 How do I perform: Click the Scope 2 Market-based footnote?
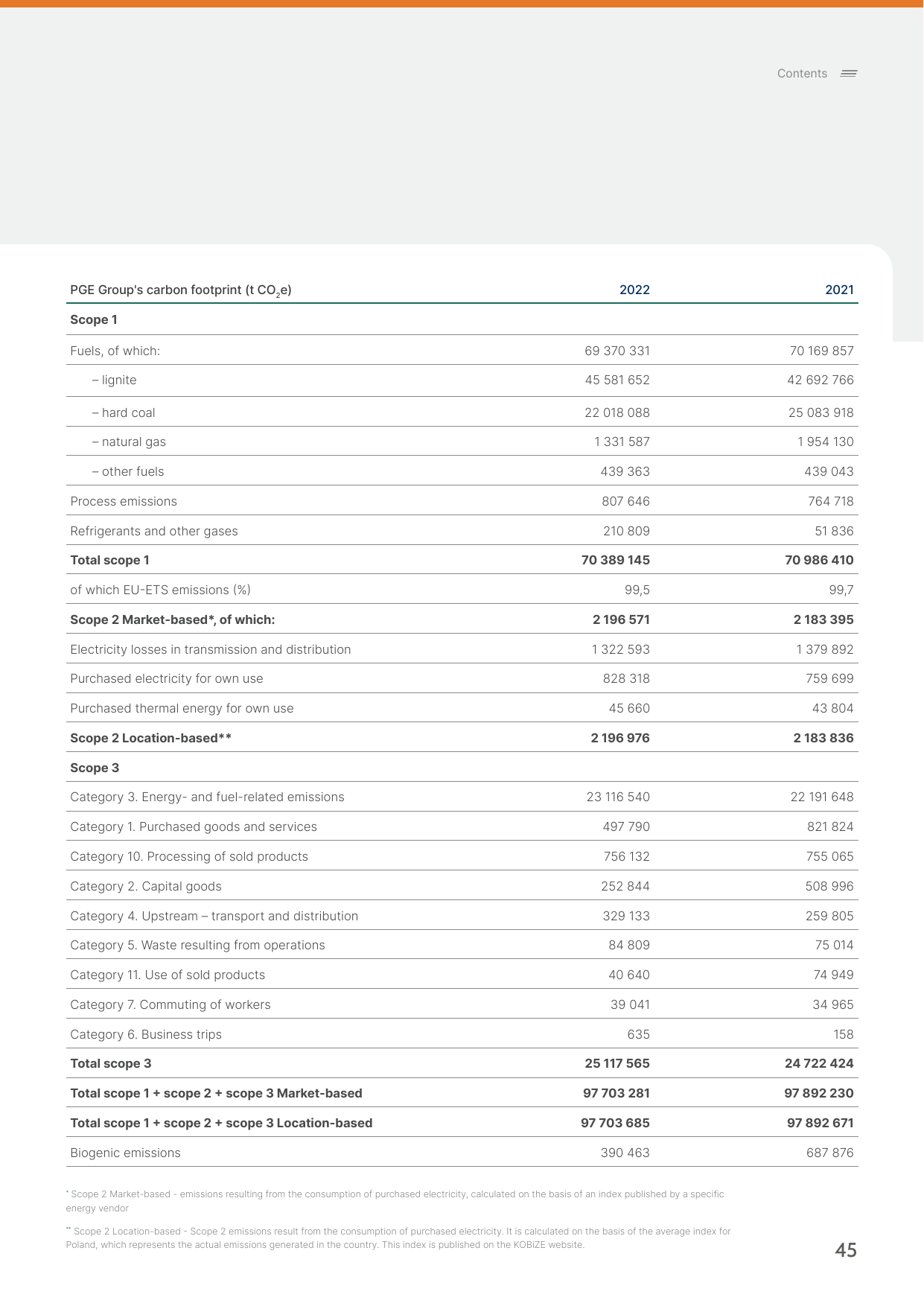tap(395, 1201)
